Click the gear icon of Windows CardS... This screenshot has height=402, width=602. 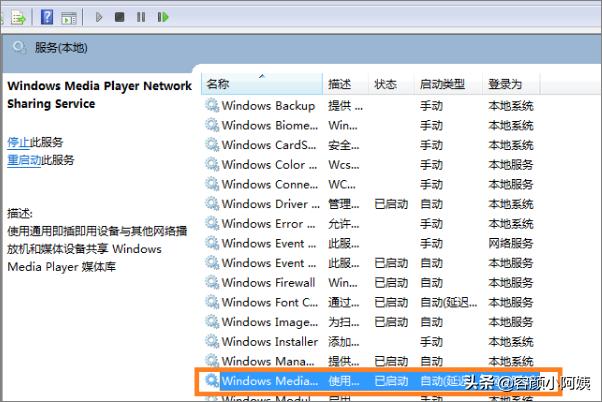click(212, 145)
